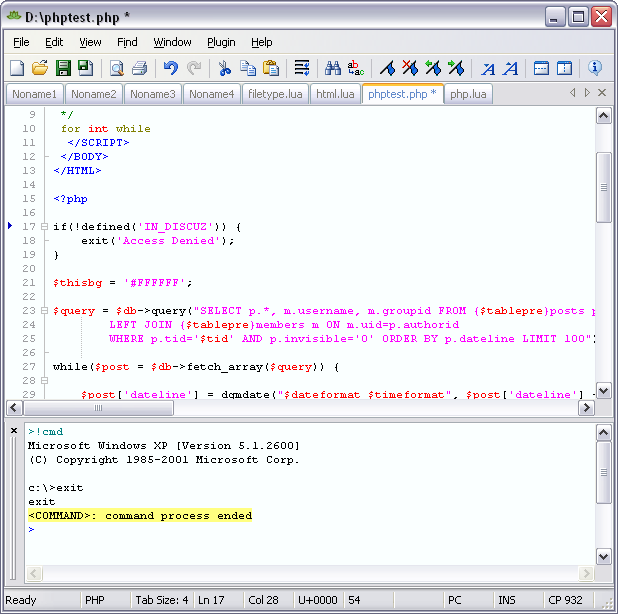Collapse the code fold on line 17

(45, 227)
